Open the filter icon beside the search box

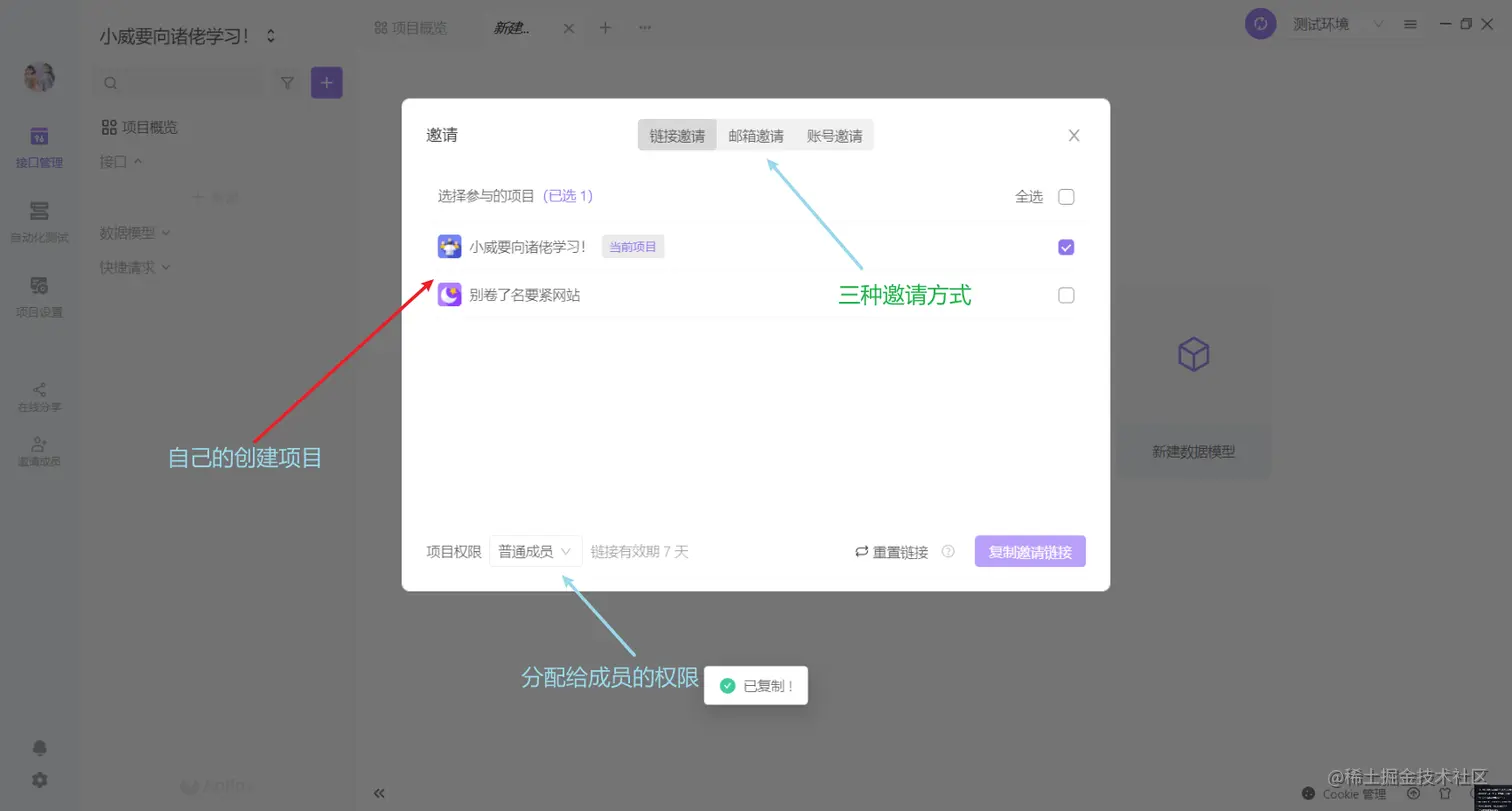[286, 83]
